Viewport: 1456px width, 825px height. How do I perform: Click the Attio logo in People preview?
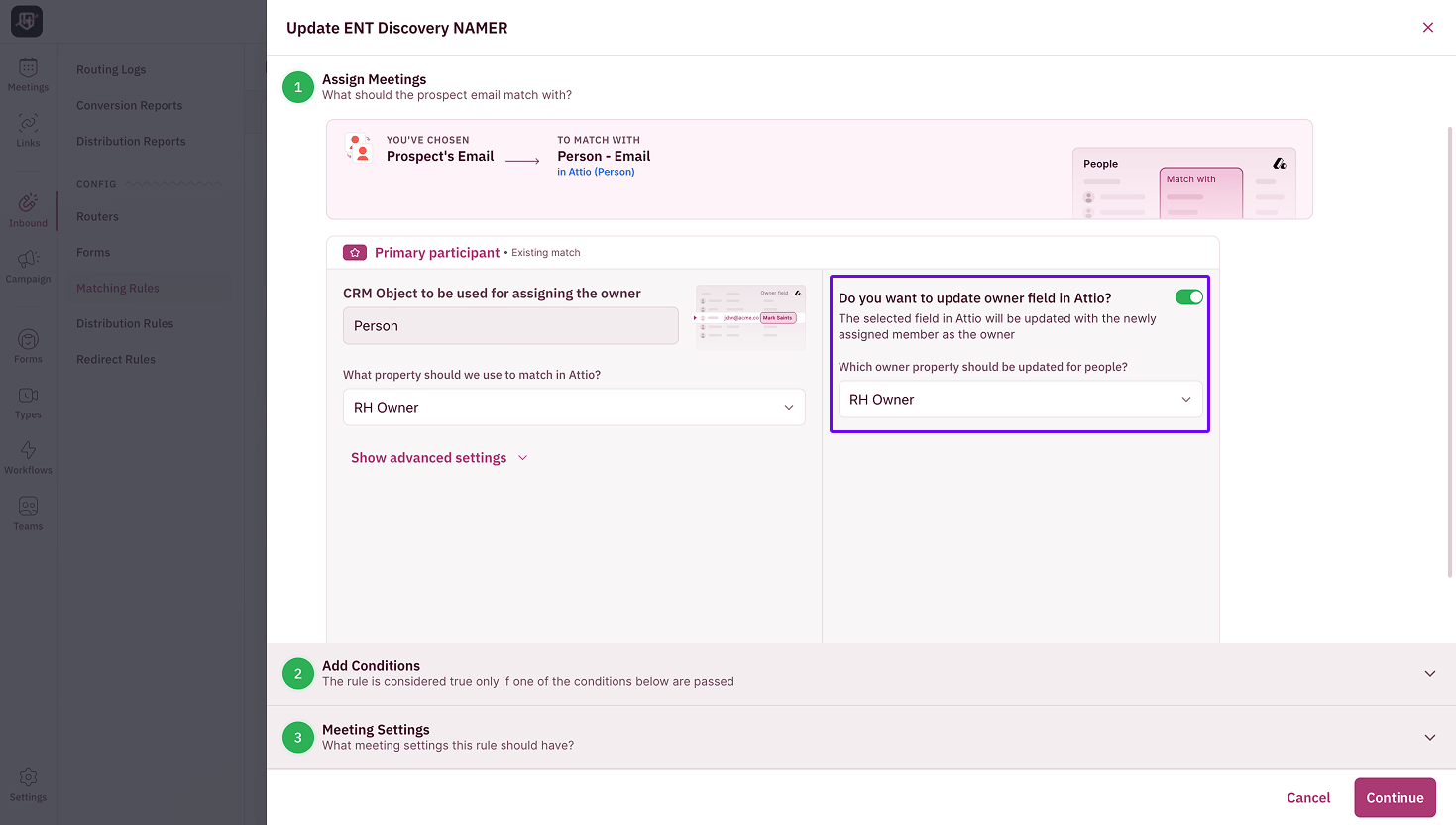pyautogui.click(x=1280, y=163)
